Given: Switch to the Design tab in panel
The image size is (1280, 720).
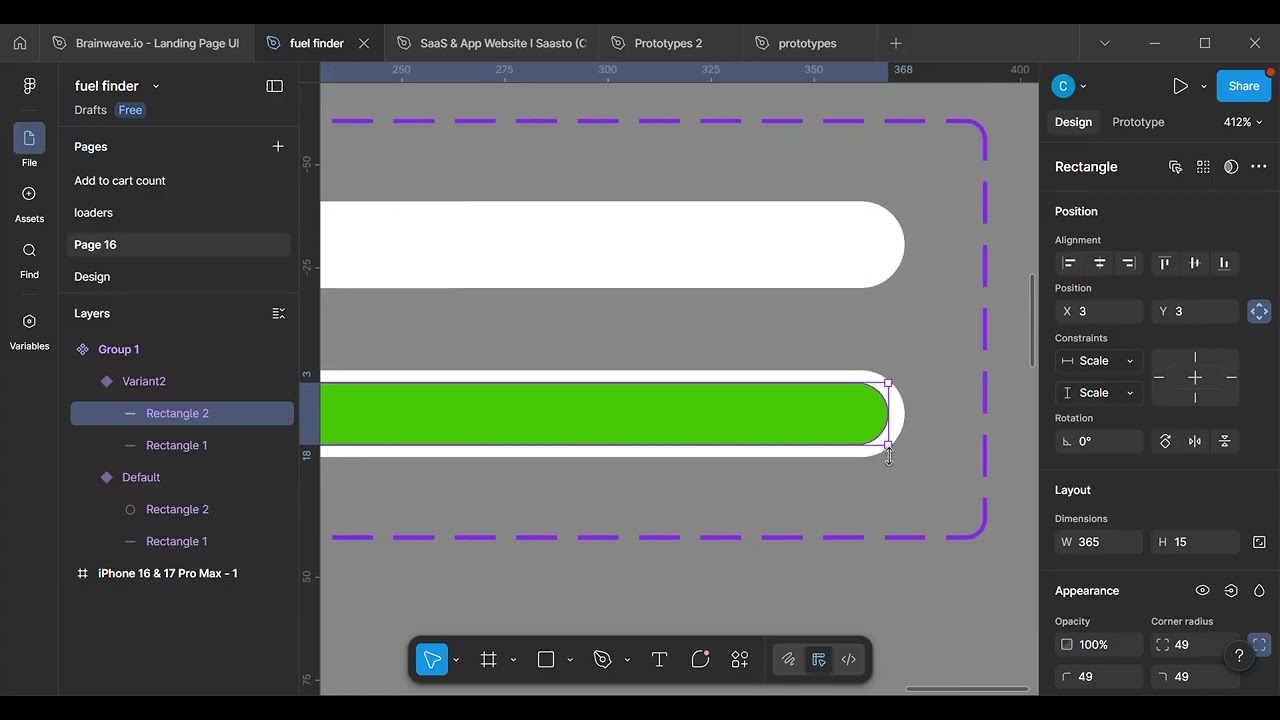Looking at the screenshot, I should [x=1073, y=122].
